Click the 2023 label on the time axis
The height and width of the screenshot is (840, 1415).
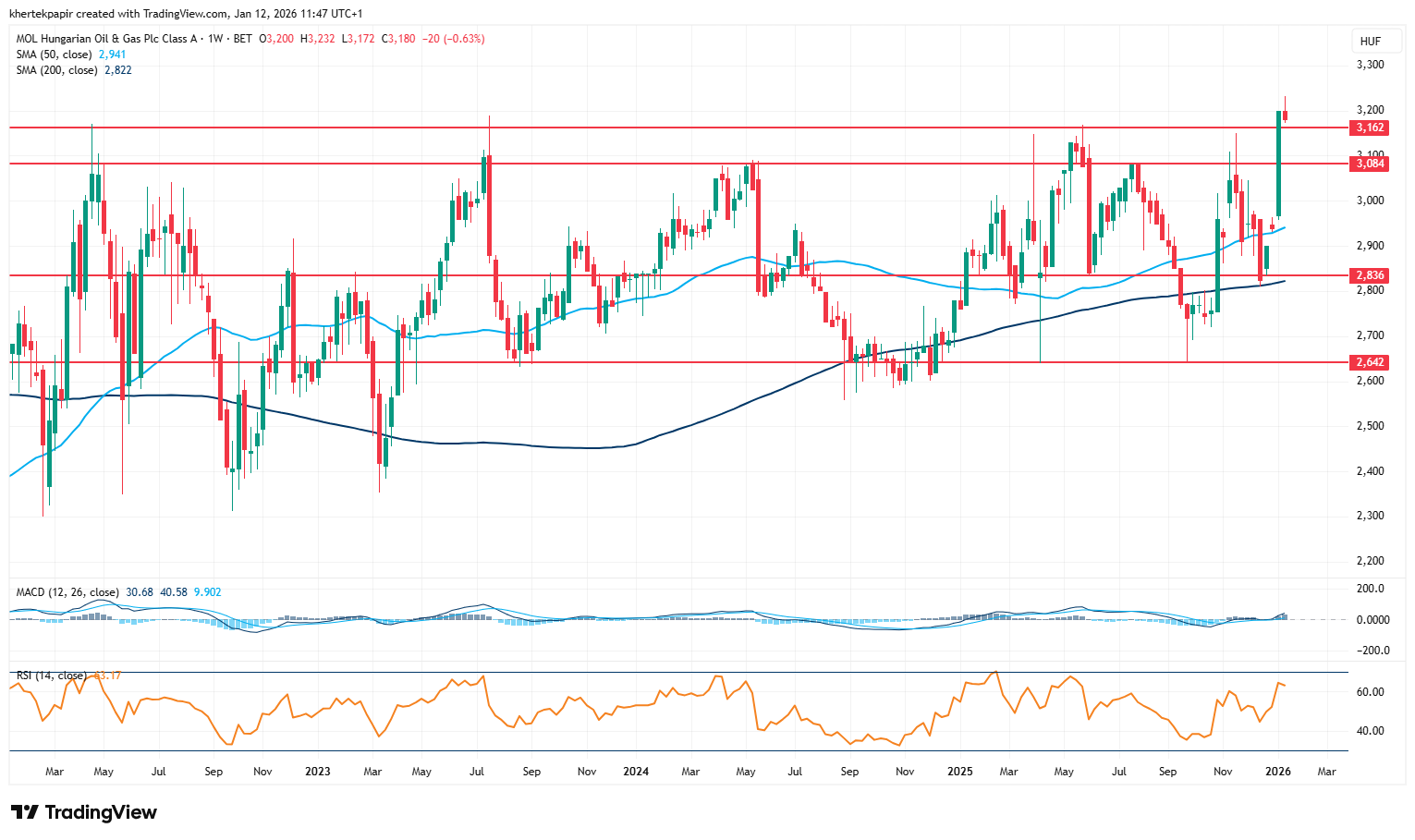pyautogui.click(x=317, y=772)
